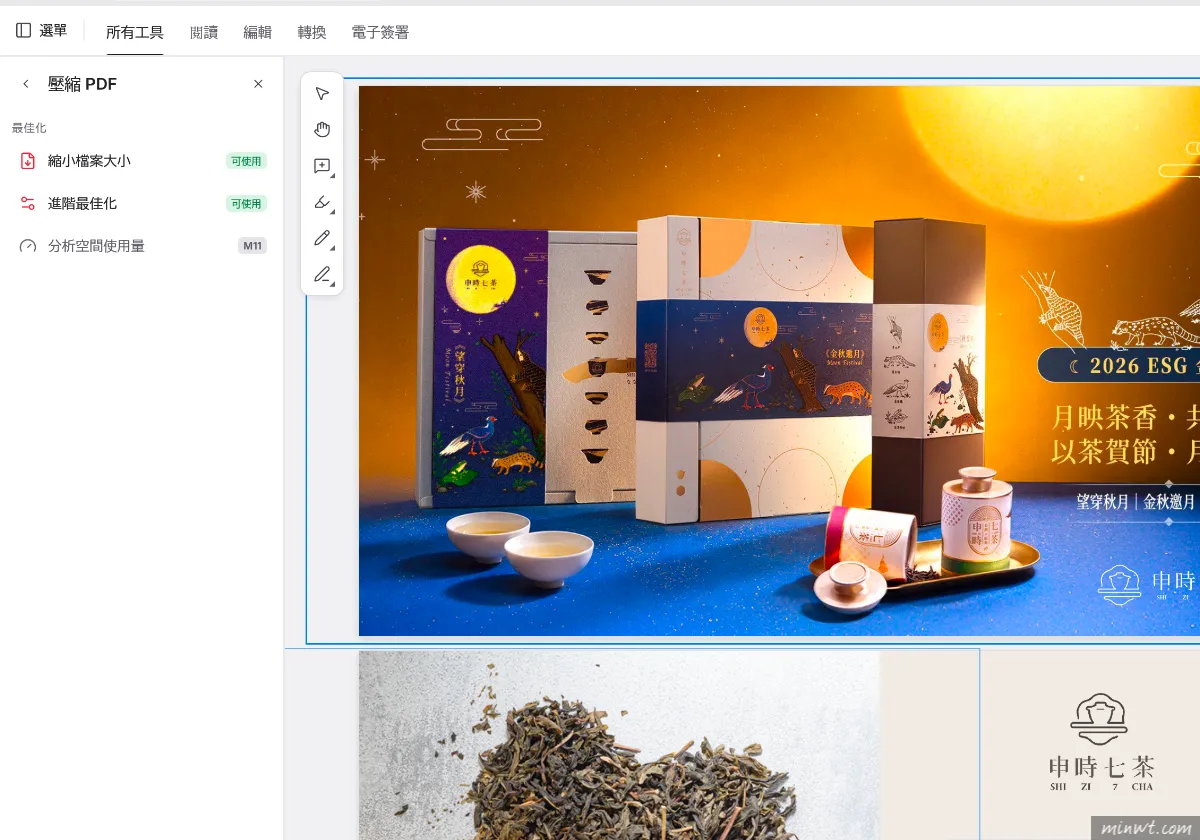
Task: Click the 進階最佳化 sliders icon
Action: (28, 203)
